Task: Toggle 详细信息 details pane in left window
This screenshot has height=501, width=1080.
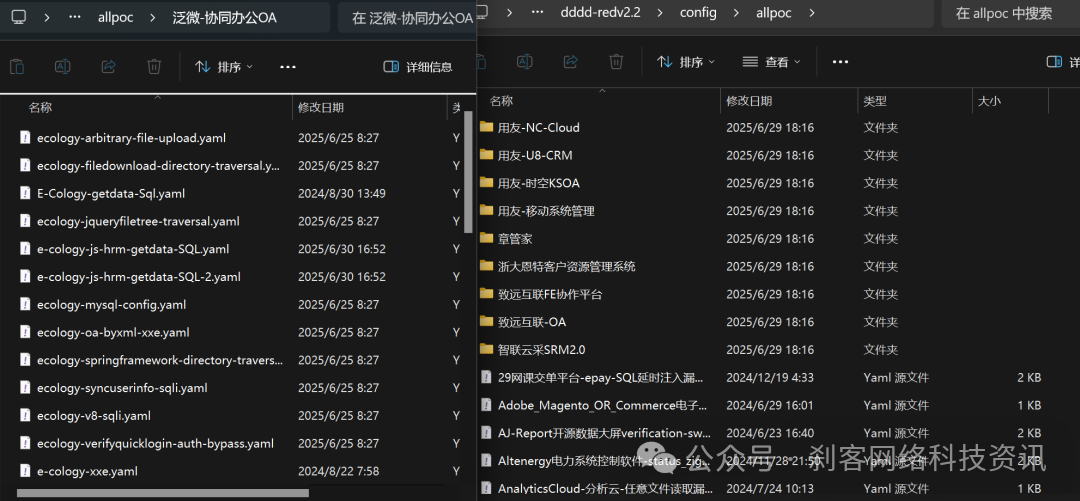Action: tap(418, 67)
